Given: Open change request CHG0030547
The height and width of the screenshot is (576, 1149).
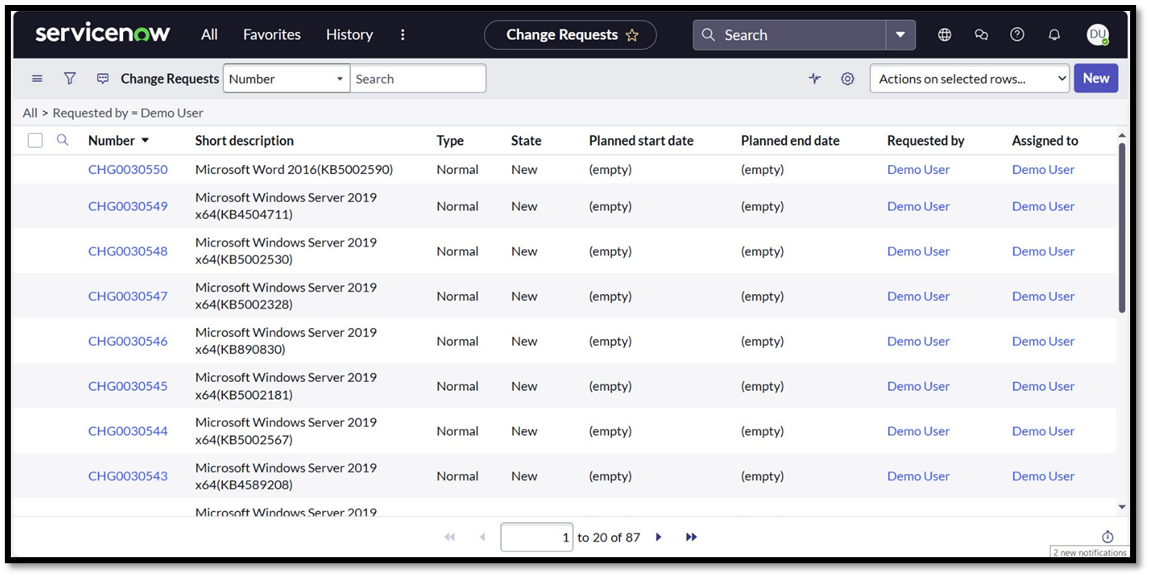Looking at the screenshot, I should point(128,296).
